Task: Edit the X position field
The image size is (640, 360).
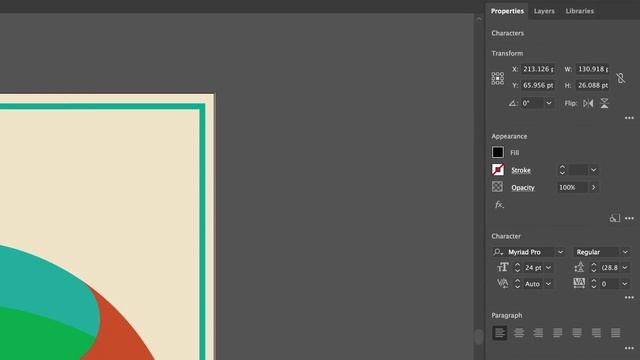Action: (538, 69)
